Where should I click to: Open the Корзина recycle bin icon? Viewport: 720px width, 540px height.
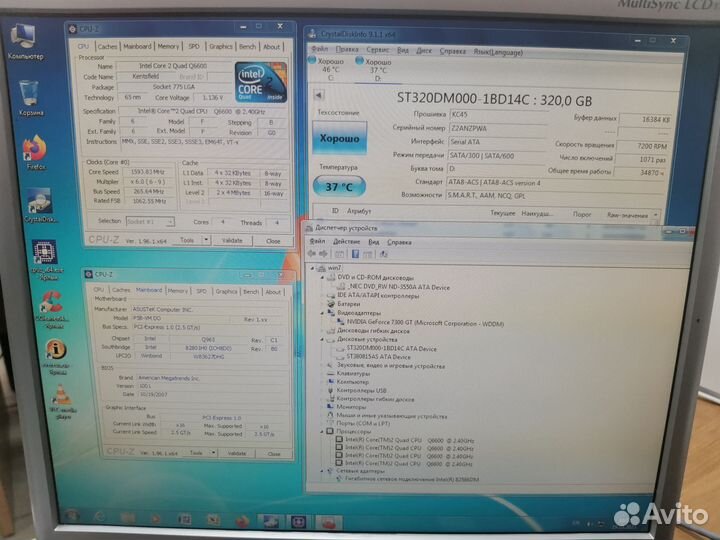30,97
